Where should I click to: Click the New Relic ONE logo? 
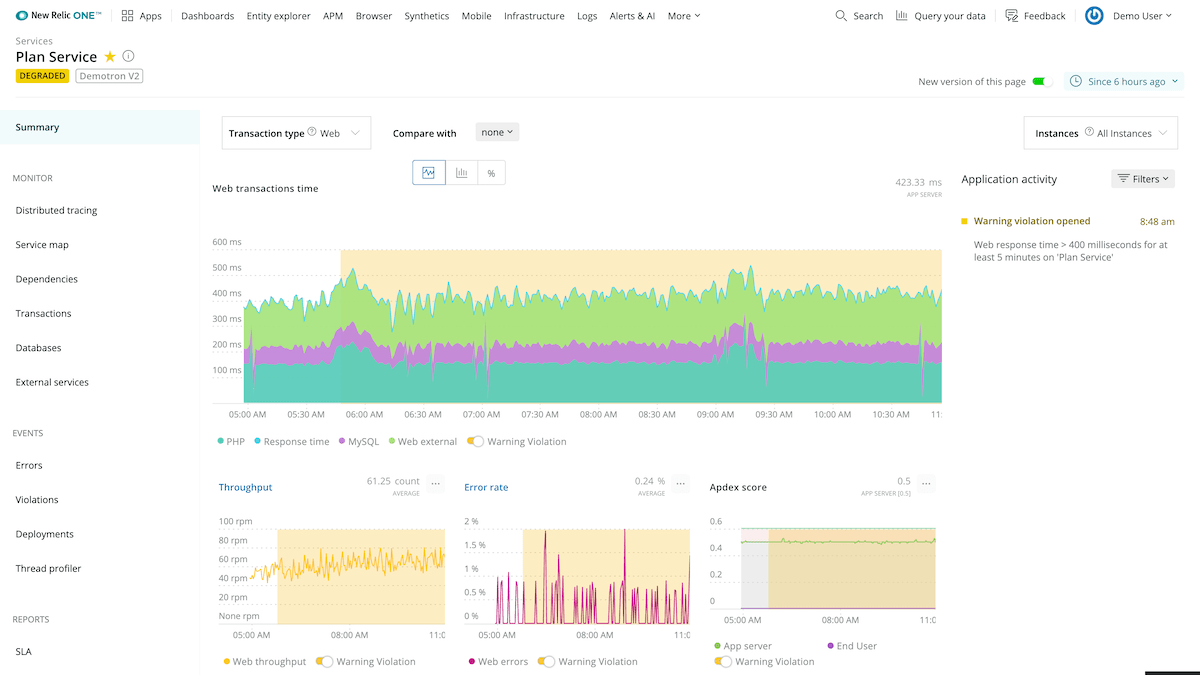59,16
